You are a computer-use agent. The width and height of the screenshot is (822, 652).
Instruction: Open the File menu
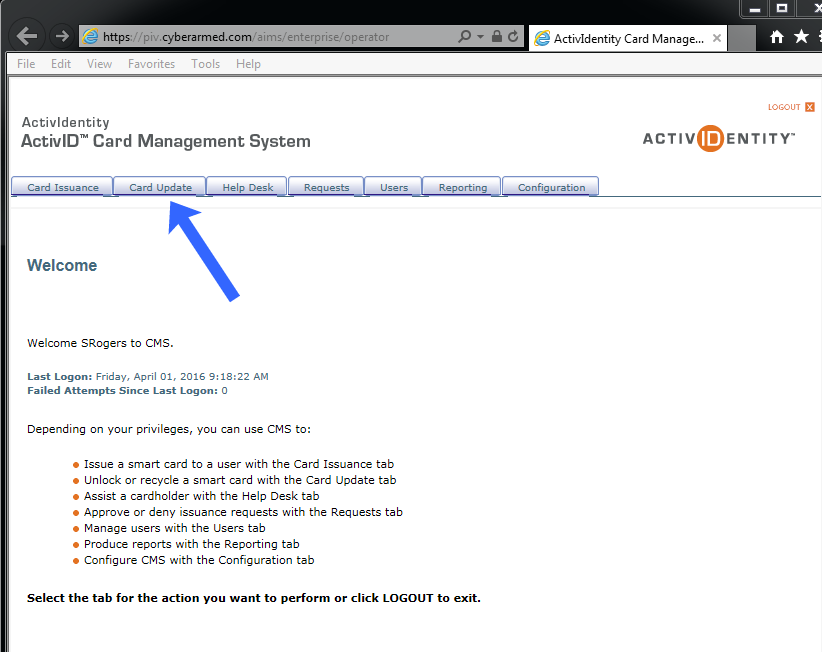[26, 64]
